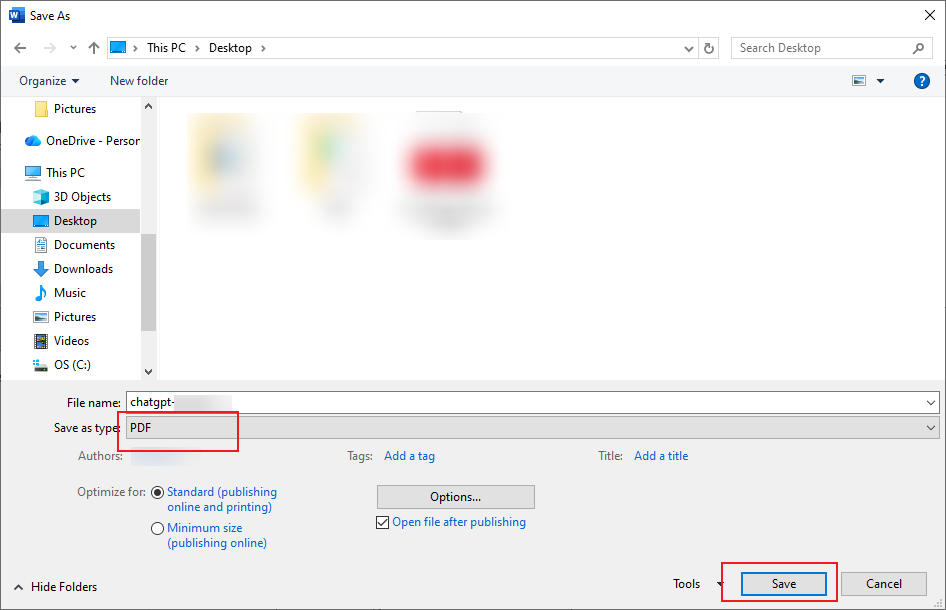This screenshot has height=610, width=946.
Task: Click the Add a tag link
Action: click(x=409, y=455)
